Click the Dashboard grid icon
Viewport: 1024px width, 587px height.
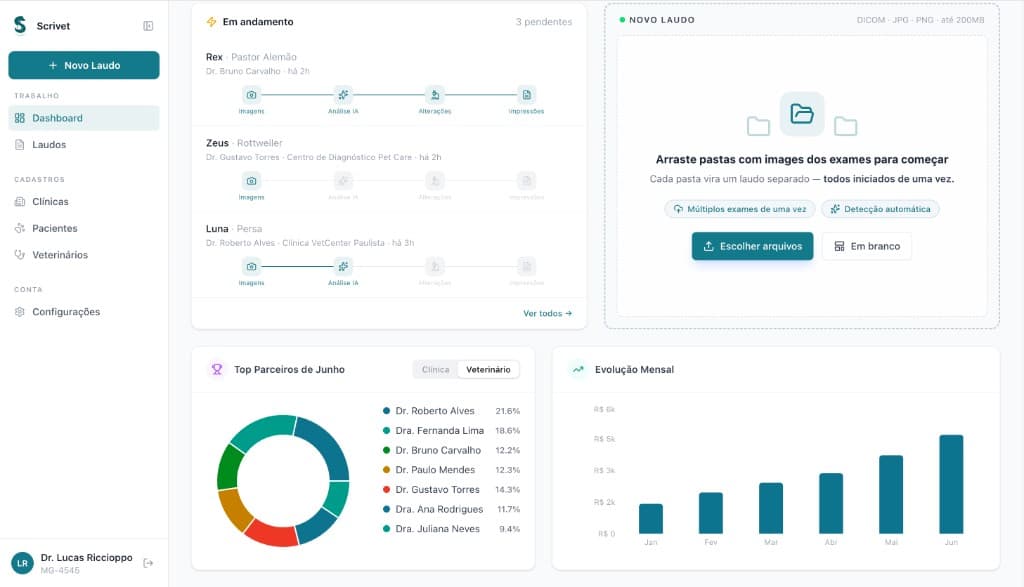click(20, 118)
